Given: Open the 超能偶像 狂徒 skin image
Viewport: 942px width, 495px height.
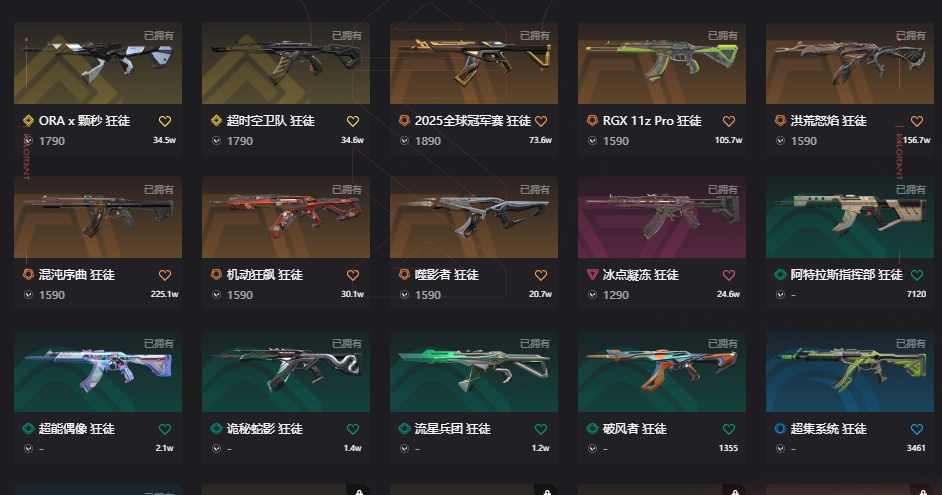Looking at the screenshot, I should coord(98,371).
